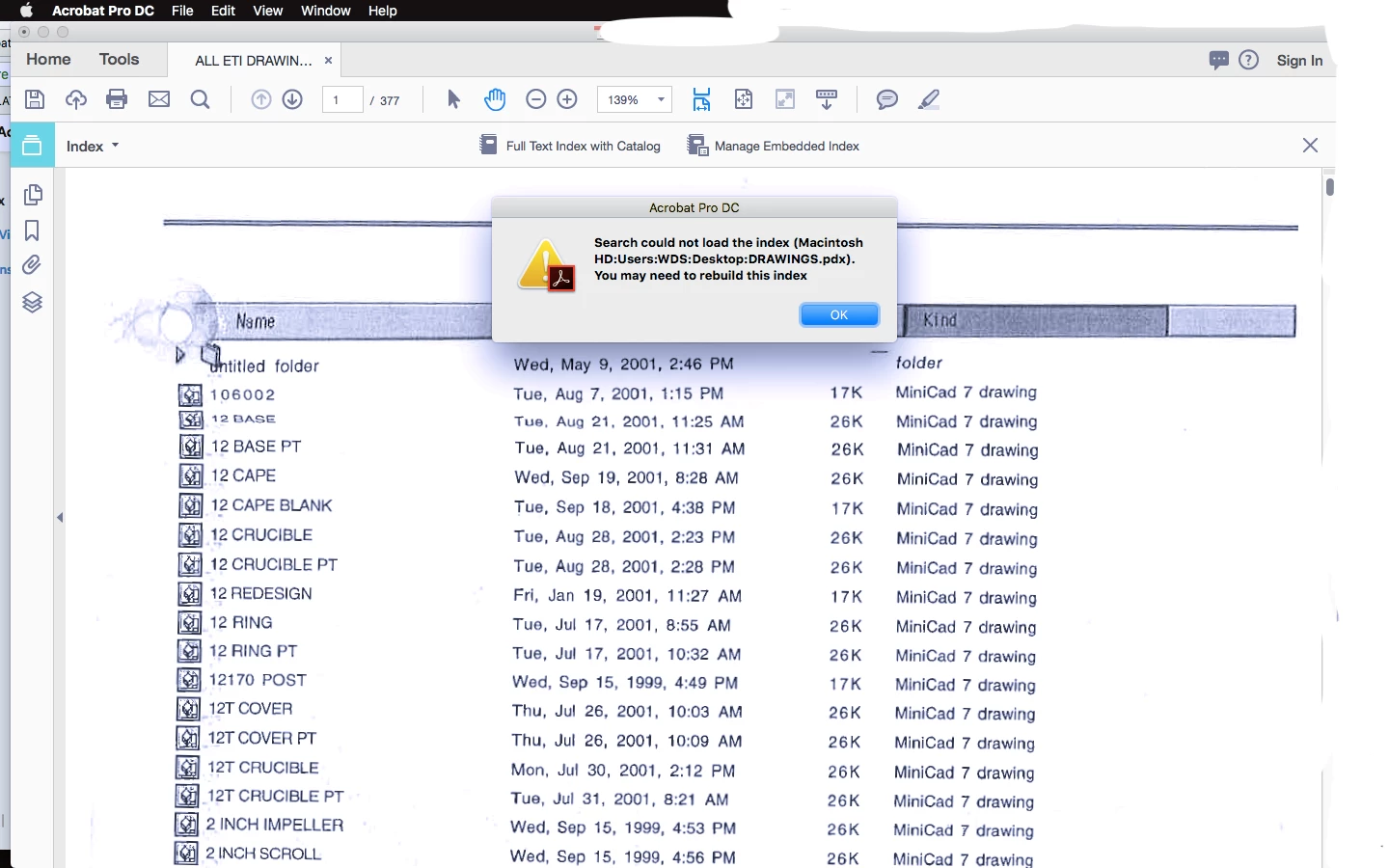Click OK in the error dialog
The width and height of the screenshot is (1389, 868).
[x=839, y=314]
